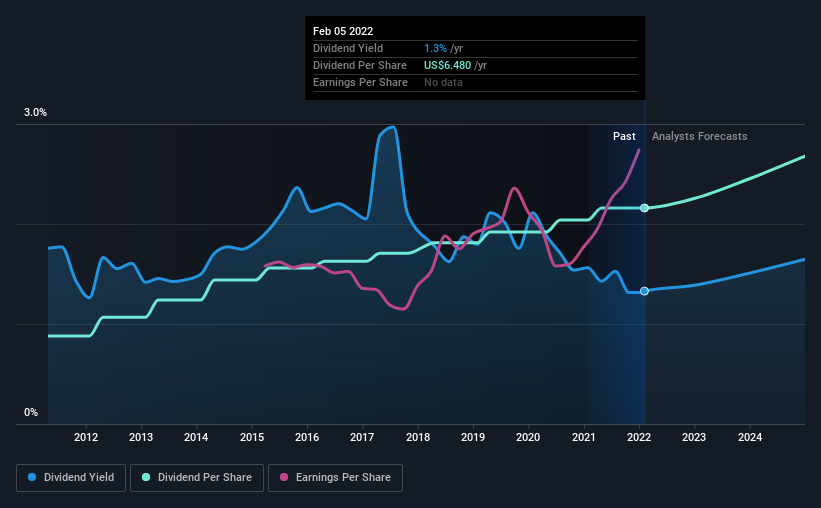Click the 2020 x-axis year label
The width and height of the screenshot is (821, 508).
(x=528, y=437)
